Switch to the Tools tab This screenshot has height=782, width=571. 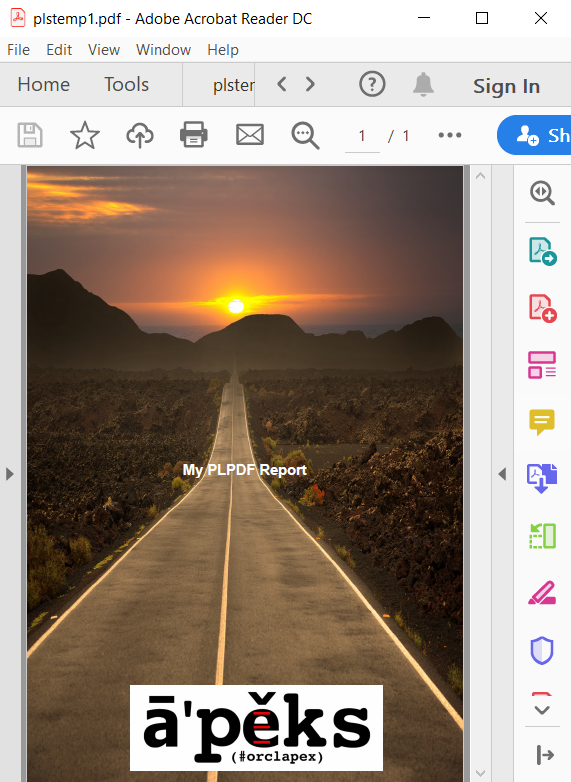point(126,84)
